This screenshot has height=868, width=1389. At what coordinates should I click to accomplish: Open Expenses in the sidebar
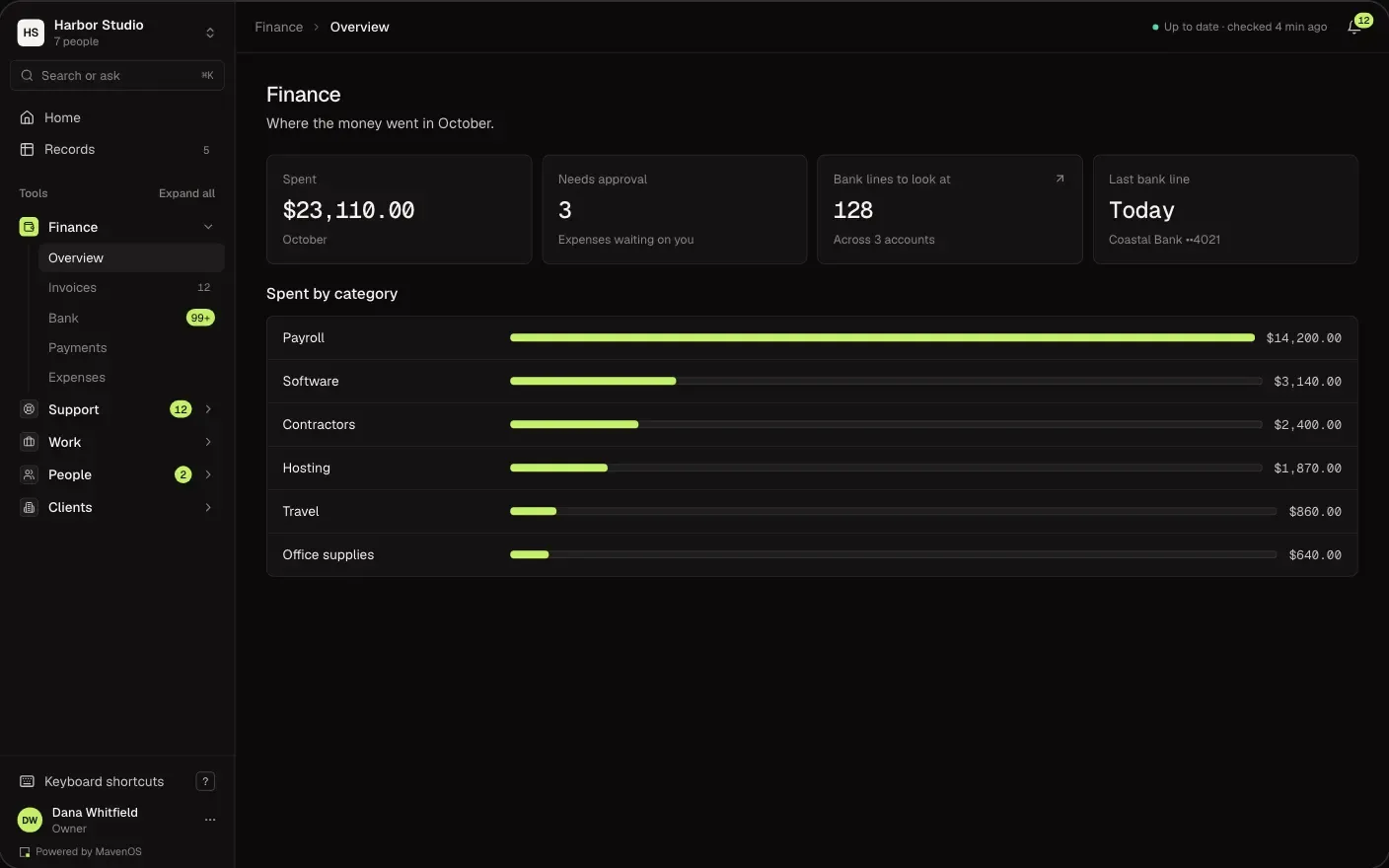pos(131,377)
